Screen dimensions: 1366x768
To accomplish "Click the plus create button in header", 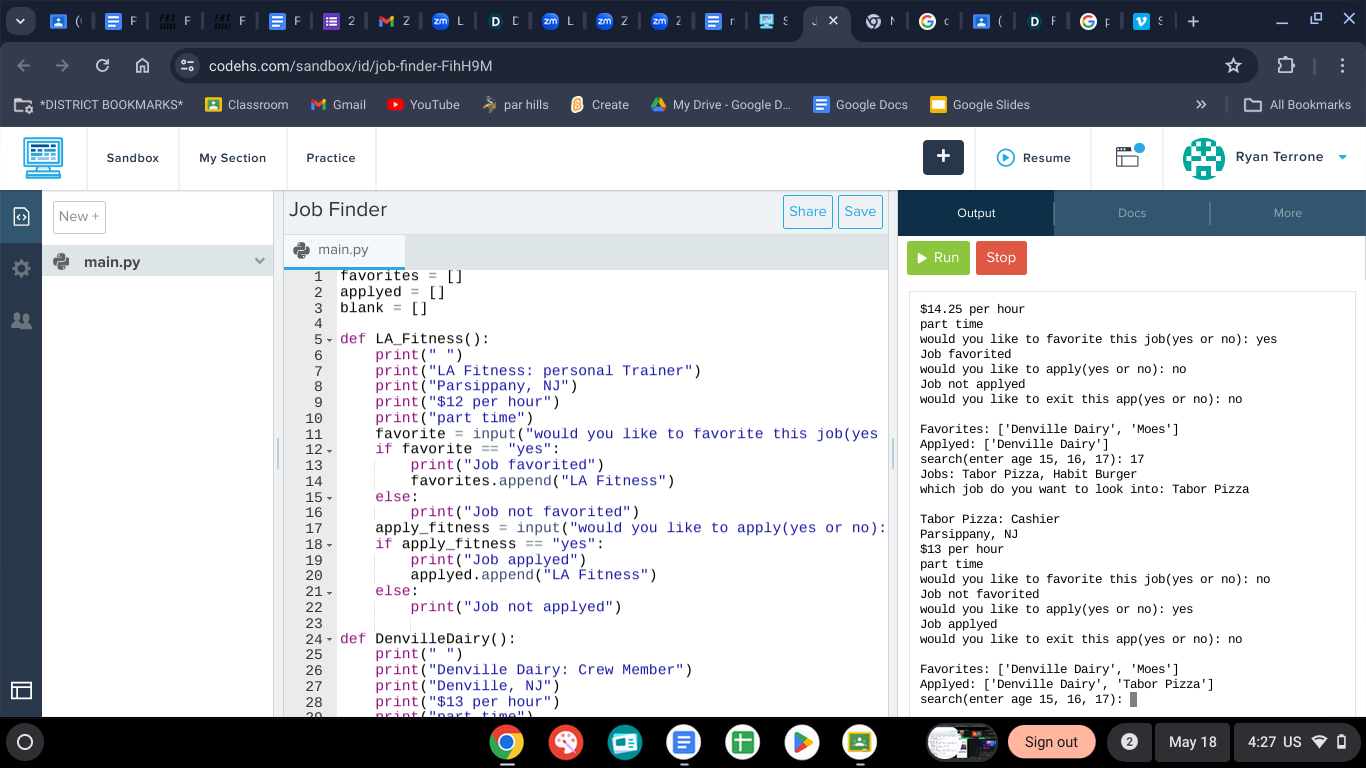I will [943, 157].
